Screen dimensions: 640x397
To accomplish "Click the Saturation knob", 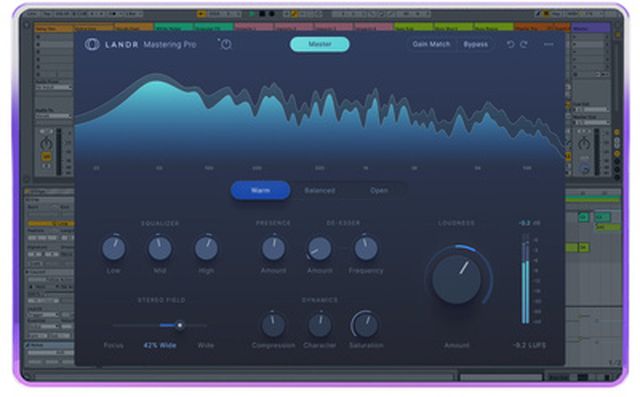I will 366,325.
